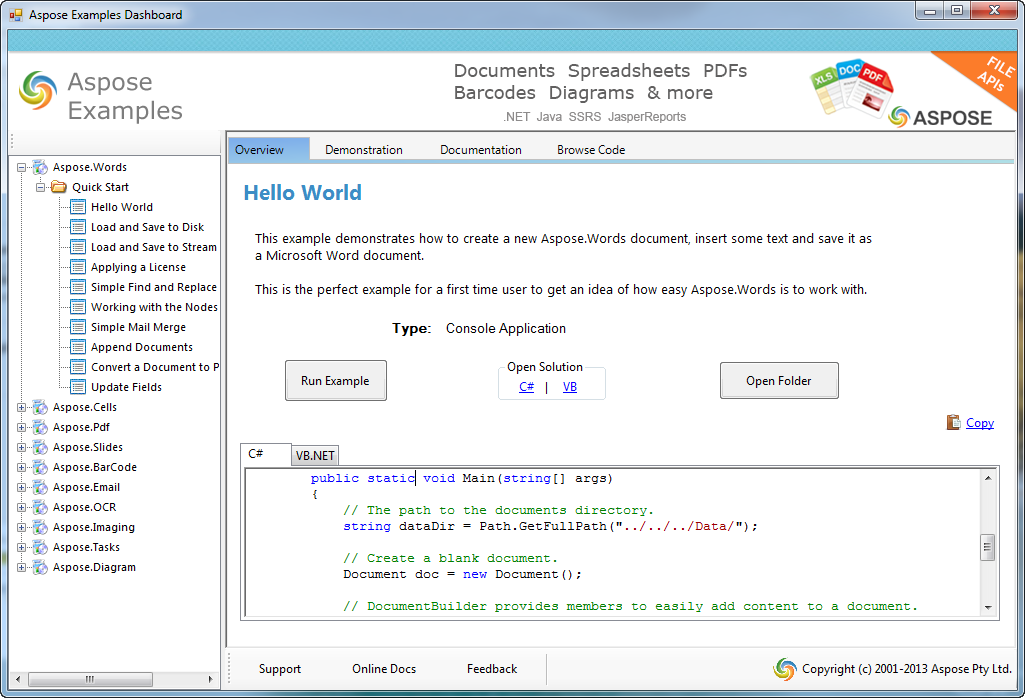Viewport: 1025px width, 698px height.
Task: Click the Aspose.Words product icon
Action: click(41, 167)
